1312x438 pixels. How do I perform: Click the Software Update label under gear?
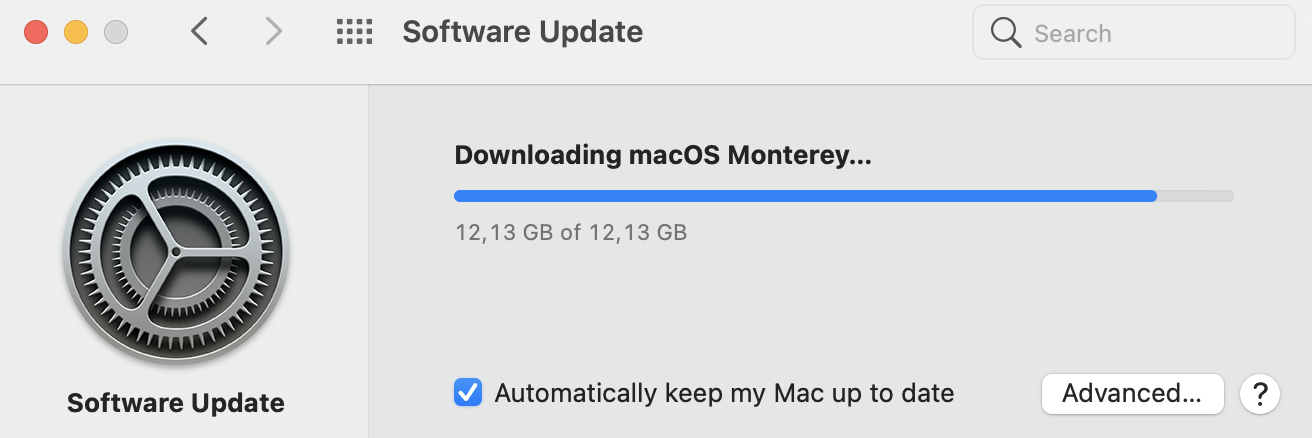176,404
